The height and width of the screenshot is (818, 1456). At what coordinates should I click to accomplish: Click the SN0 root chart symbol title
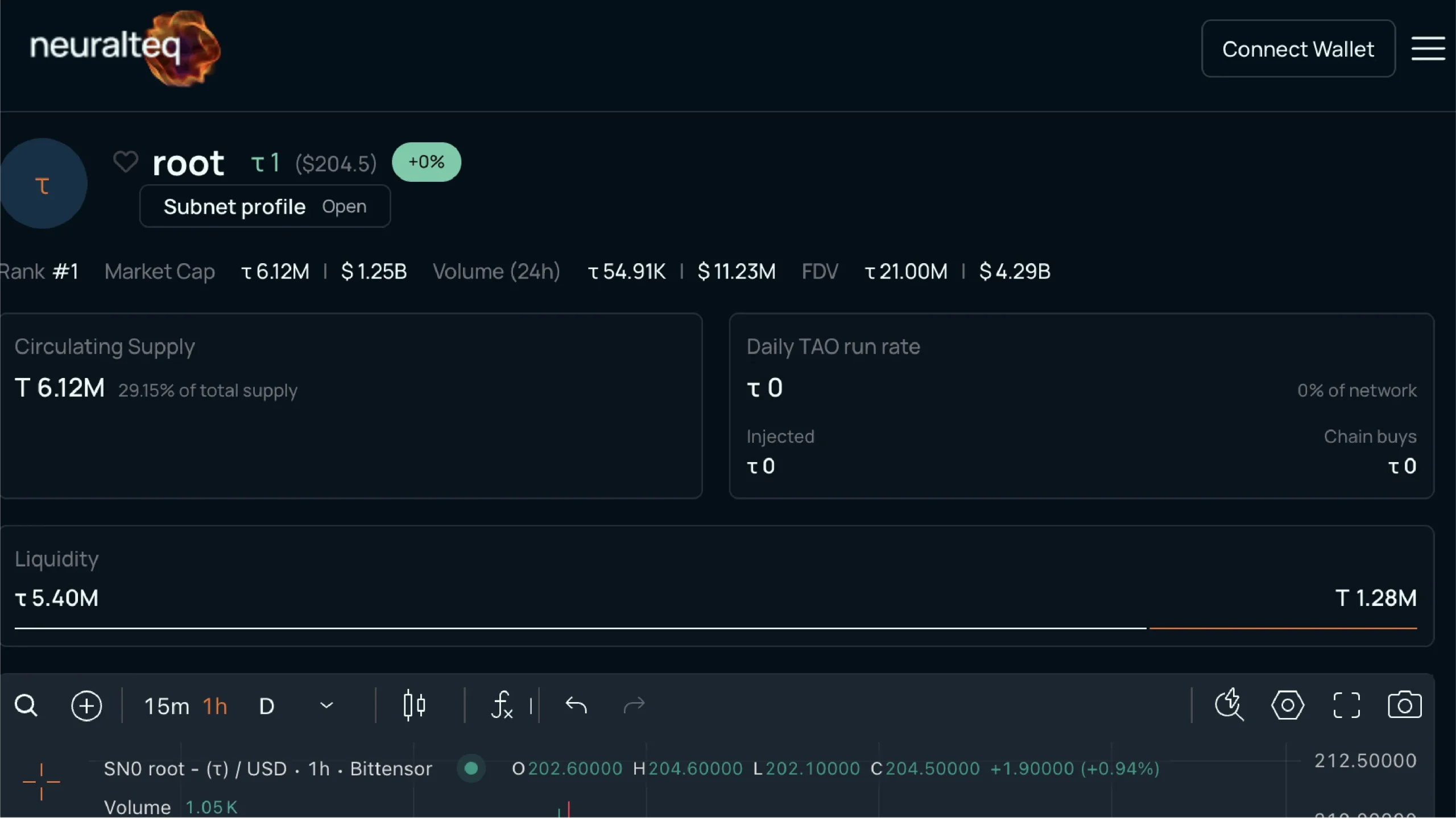click(x=268, y=769)
